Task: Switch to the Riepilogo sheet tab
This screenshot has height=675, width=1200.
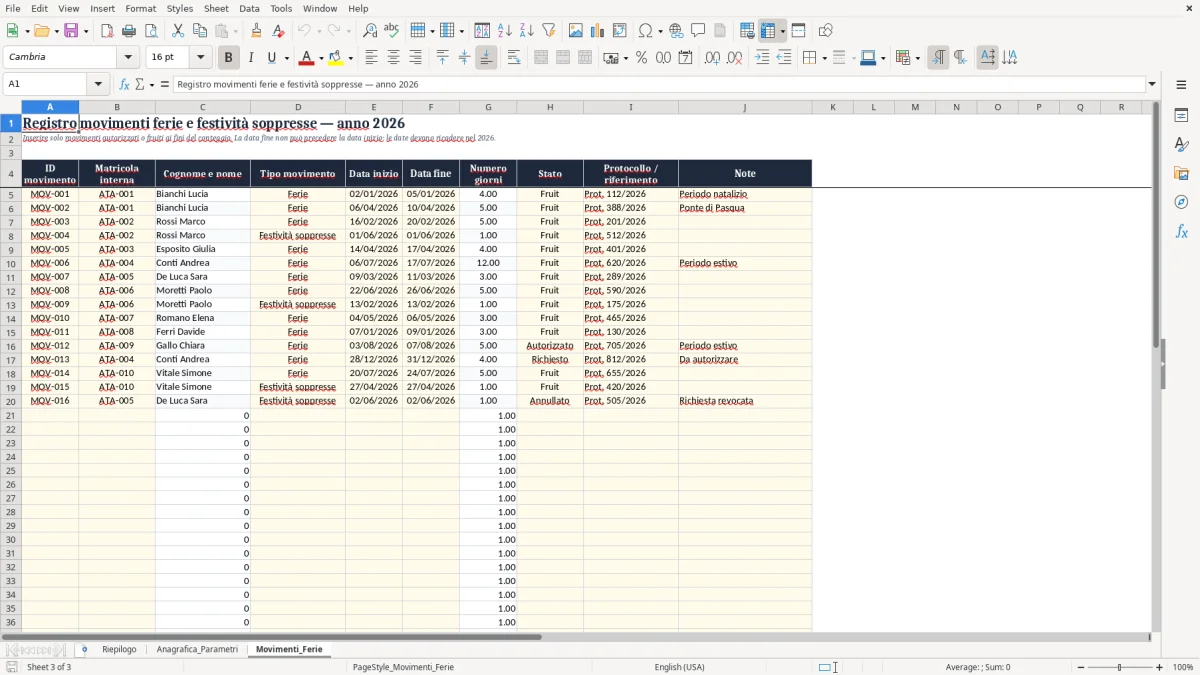Action: (x=119, y=649)
